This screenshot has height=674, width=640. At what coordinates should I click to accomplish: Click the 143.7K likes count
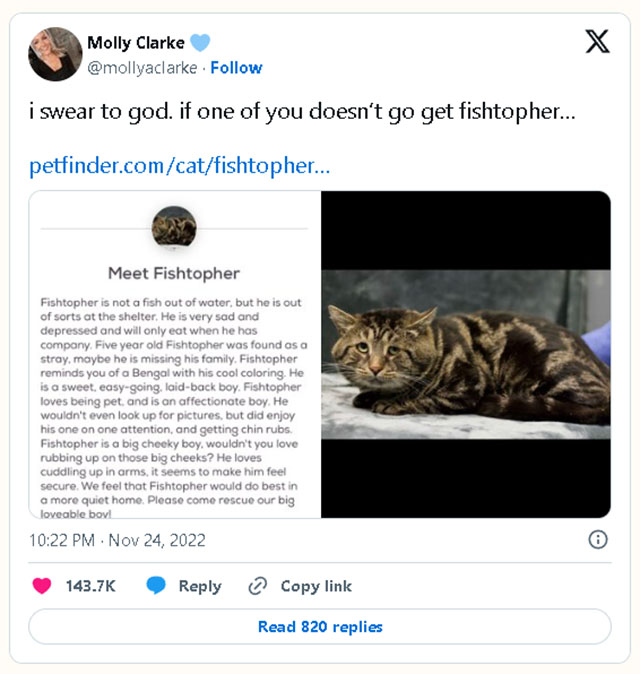coord(90,586)
